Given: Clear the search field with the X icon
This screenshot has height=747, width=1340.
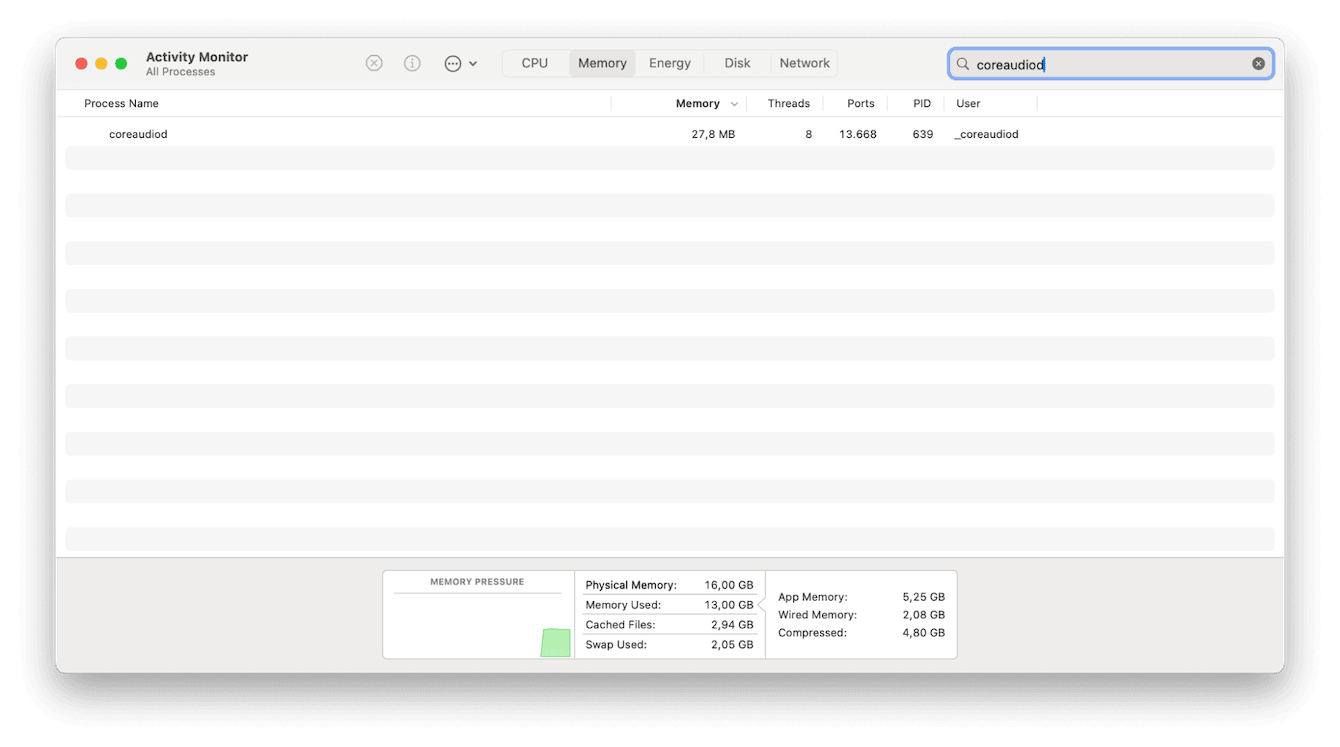Looking at the screenshot, I should coord(1258,64).
